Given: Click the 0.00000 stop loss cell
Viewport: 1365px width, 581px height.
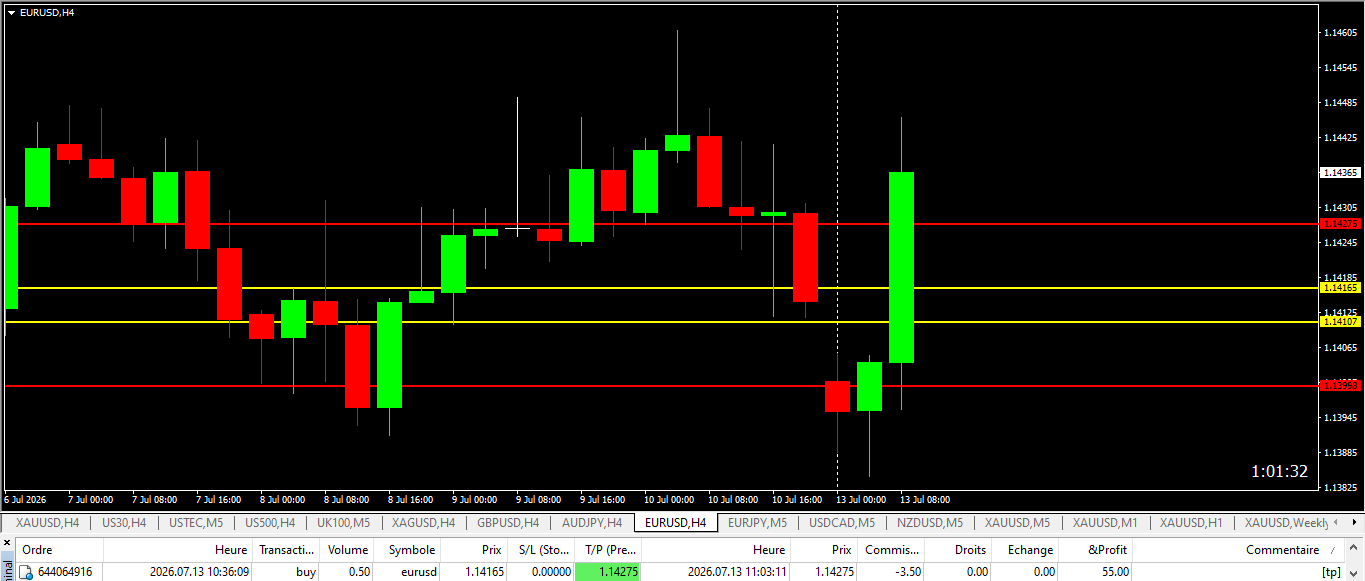Looking at the screenshot, I should click(540, 572).
